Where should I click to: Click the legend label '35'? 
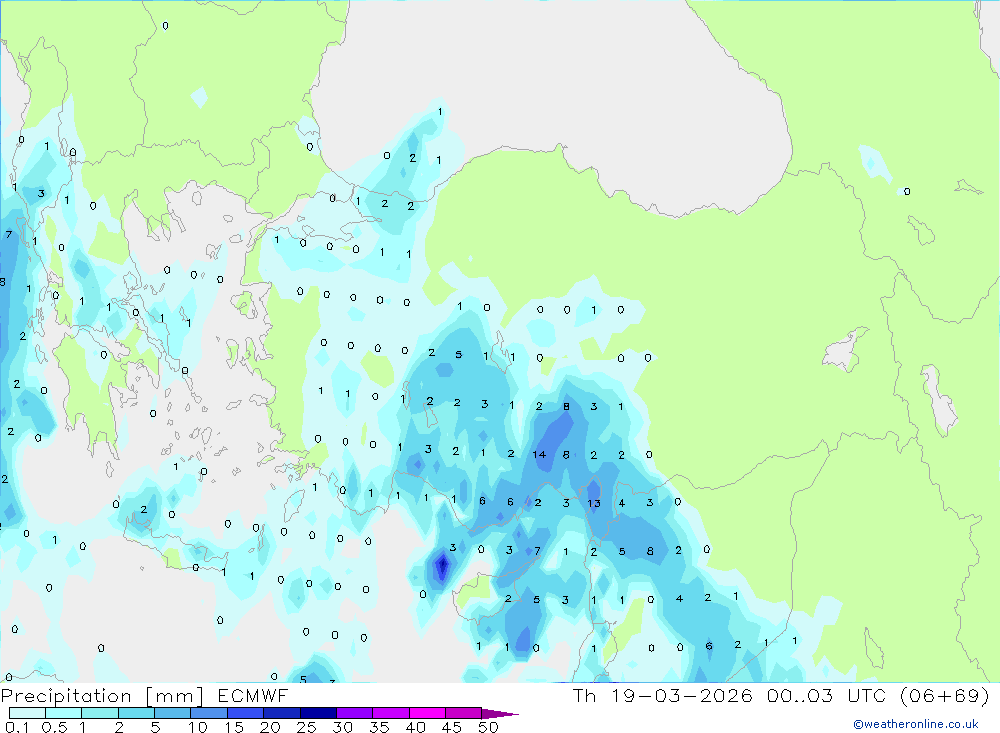[379, 727]
